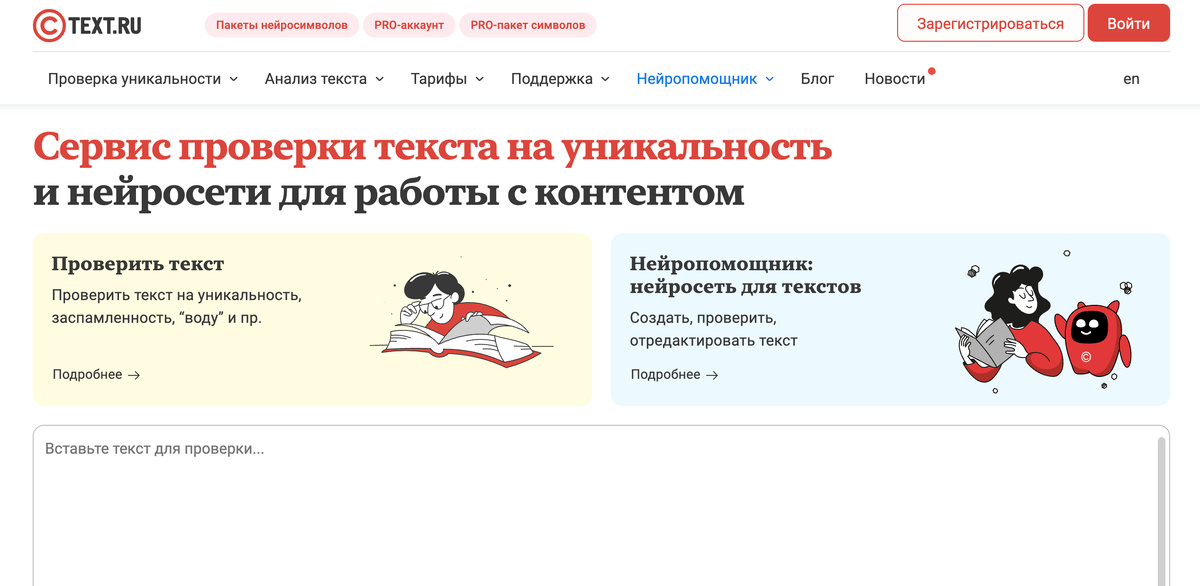Image resolution: width=1200 pixels, height=586 pixels.
Task: Click the red notification dot beside Новости
Action: pyautogui.click(x=932, y=71)
